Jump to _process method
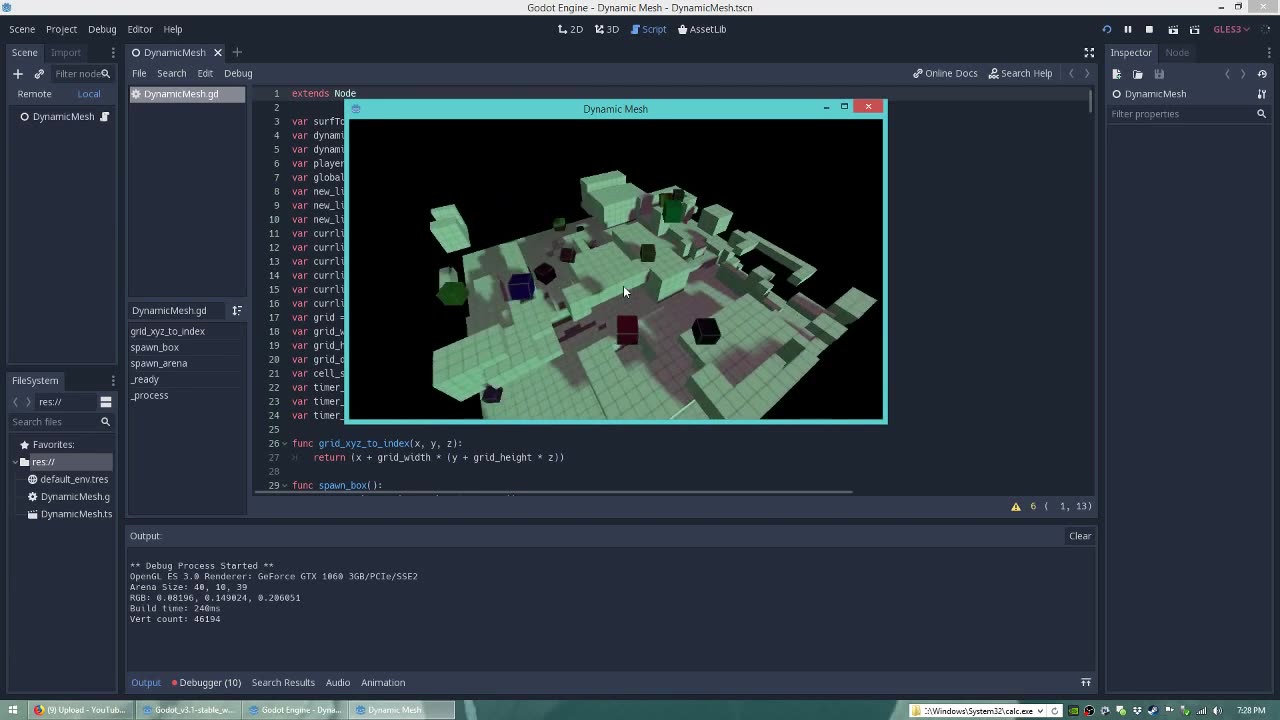 pos(149,395)
